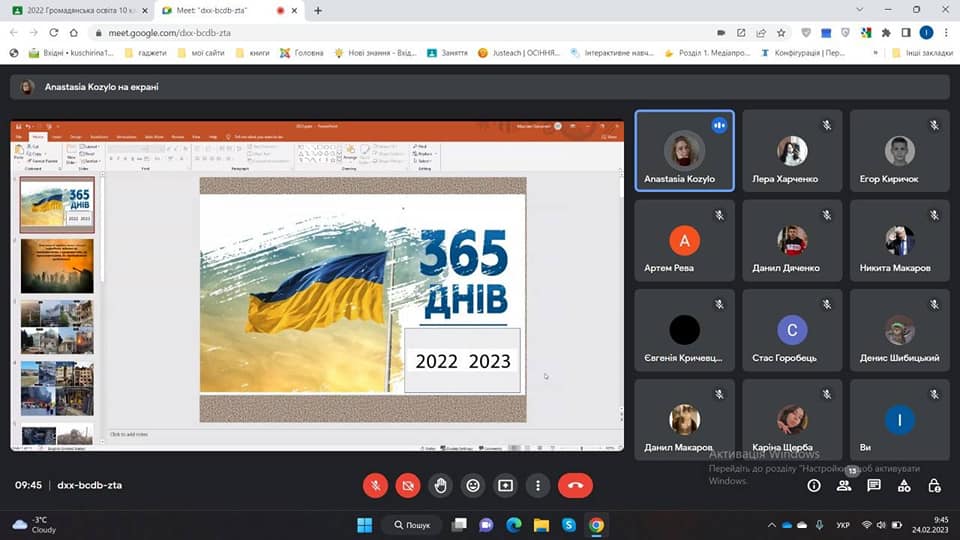
Task: Bookmark this page with the star icon
Action: pos(781,32)
